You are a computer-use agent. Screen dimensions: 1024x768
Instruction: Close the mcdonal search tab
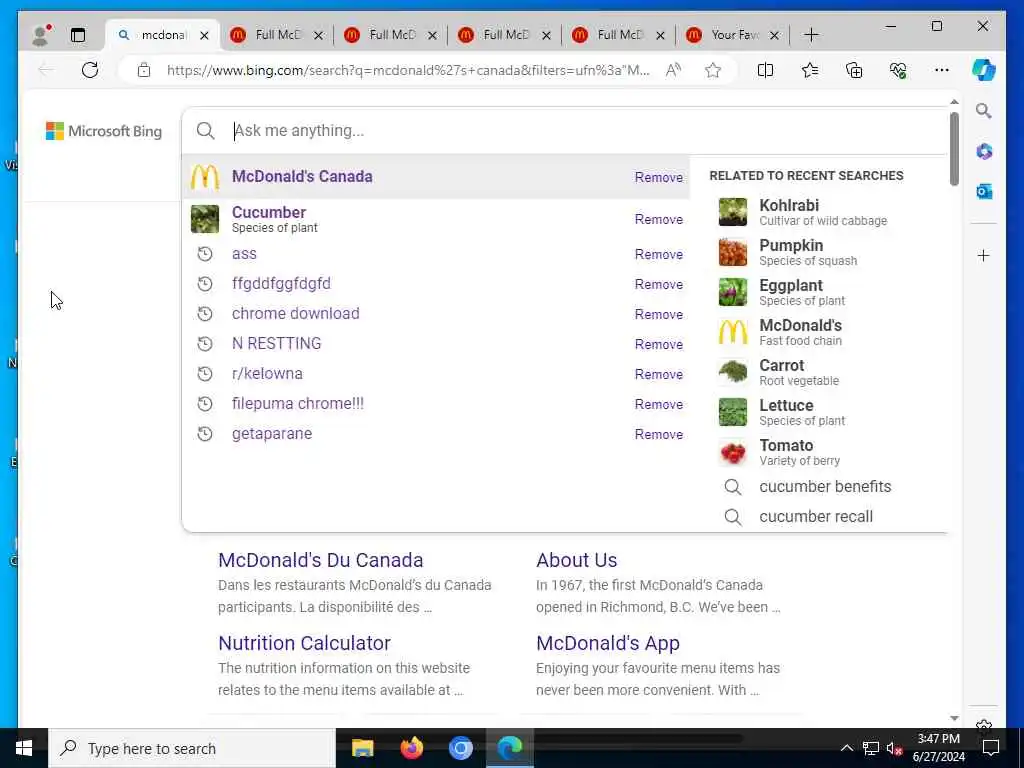point(204,35)
